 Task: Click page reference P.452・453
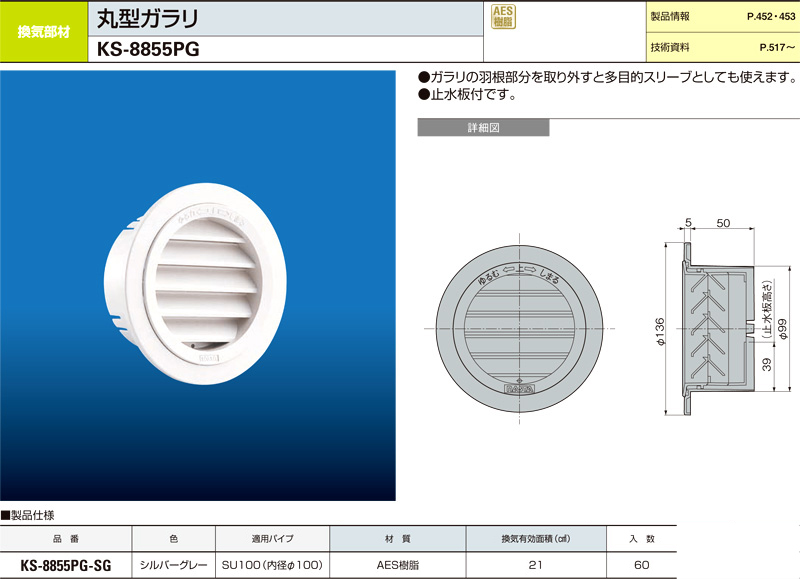[771, 16]
